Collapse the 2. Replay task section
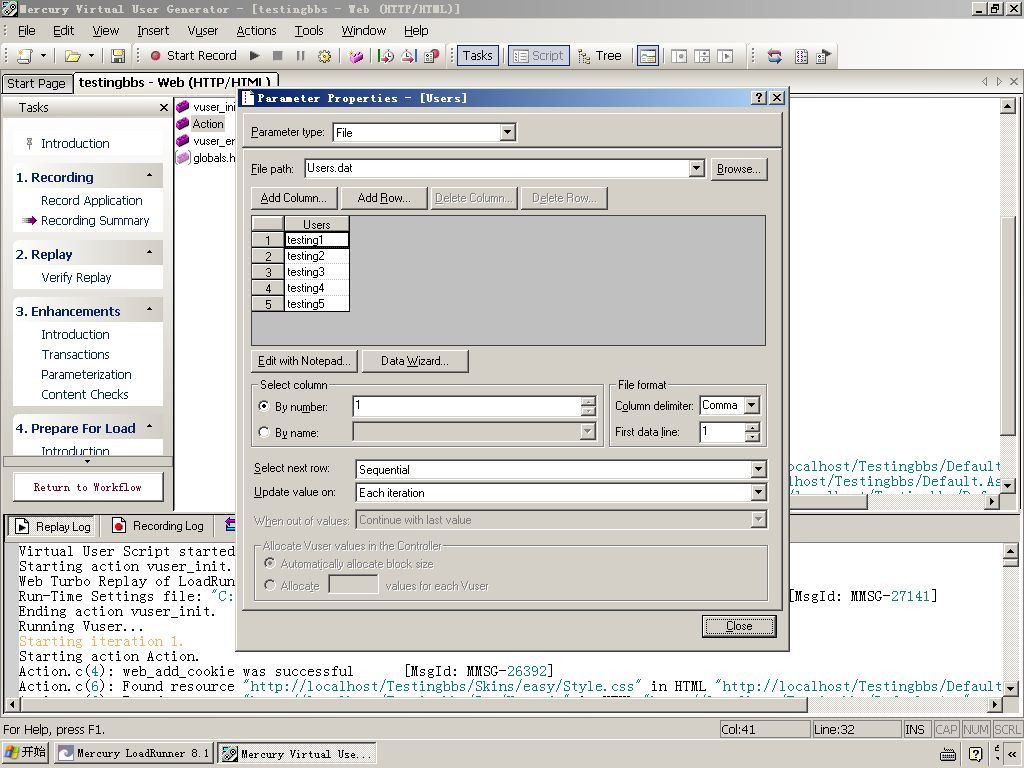 150,253
